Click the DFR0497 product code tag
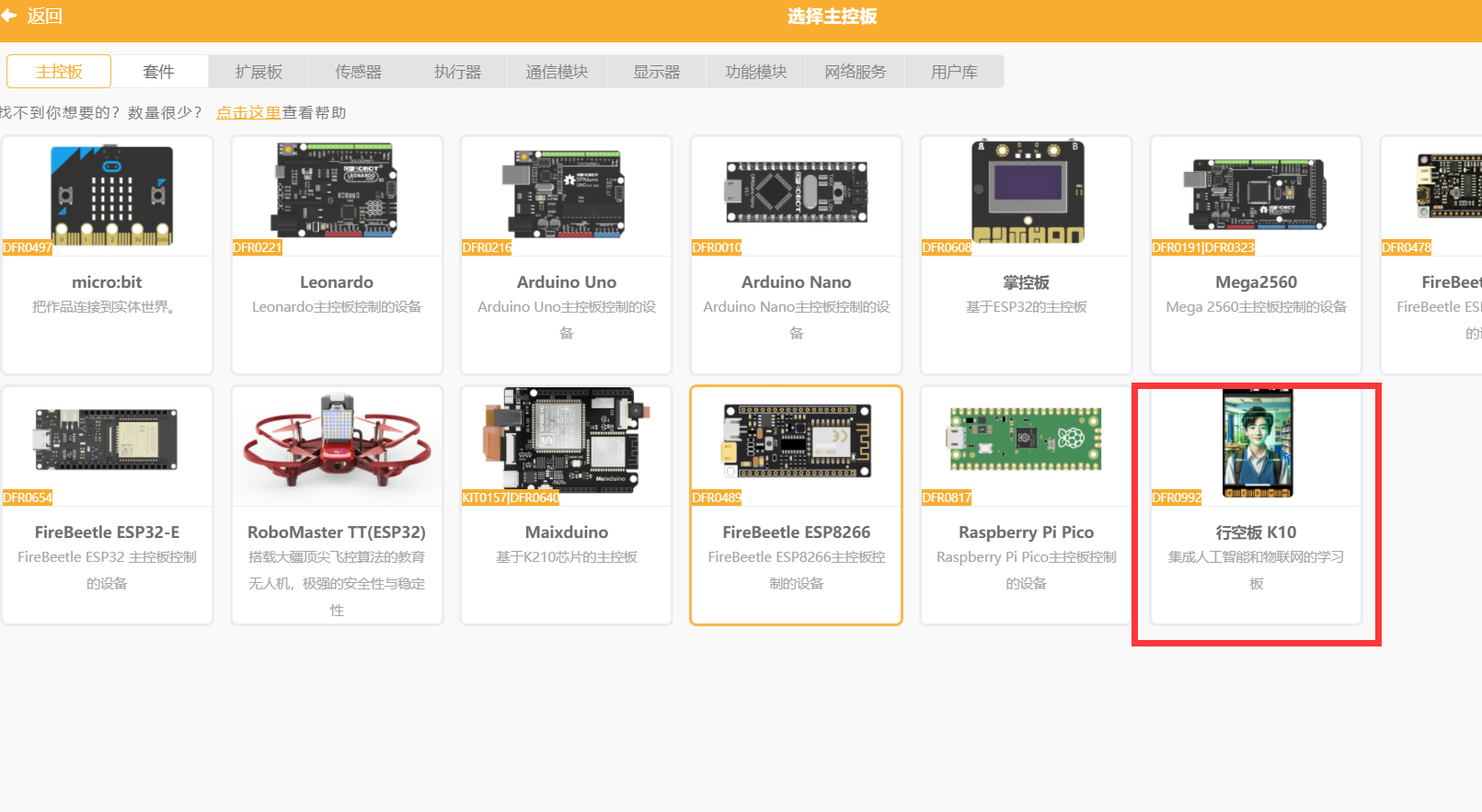Viewport: 1482px width, 812px height. click(28, 247)
